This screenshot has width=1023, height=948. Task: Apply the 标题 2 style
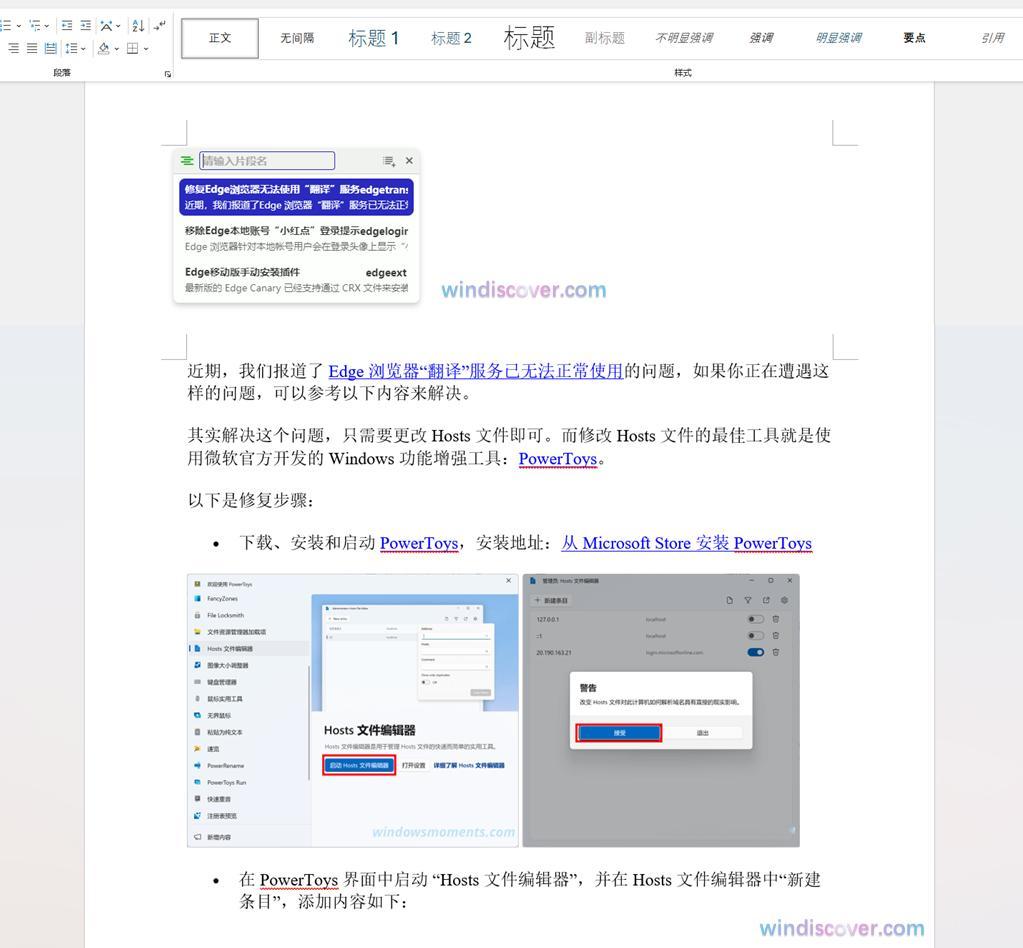pyautogui.click(x=451, y=38)
